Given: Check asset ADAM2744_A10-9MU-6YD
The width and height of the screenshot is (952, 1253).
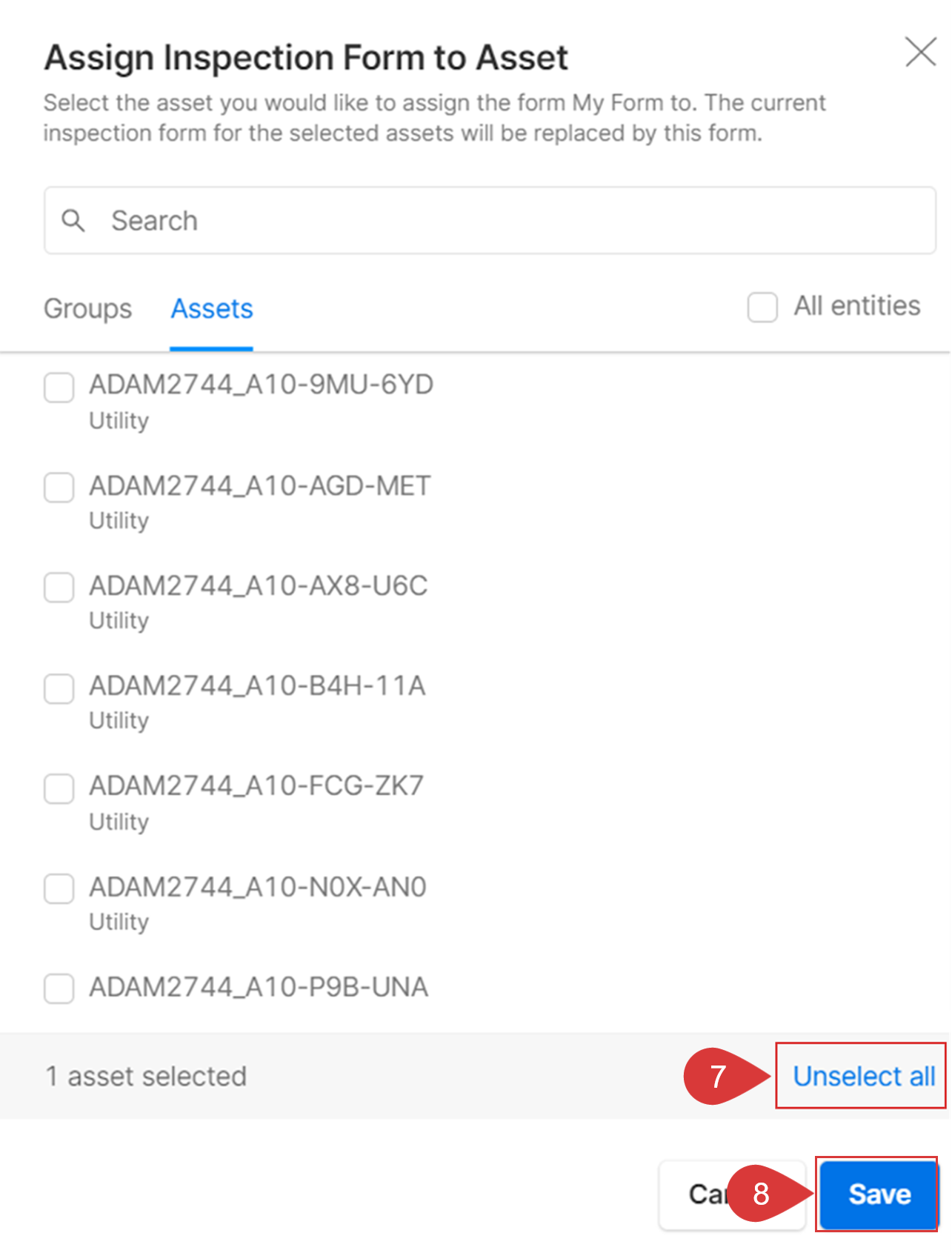Looking at the screenshot, I should point(59,387).
